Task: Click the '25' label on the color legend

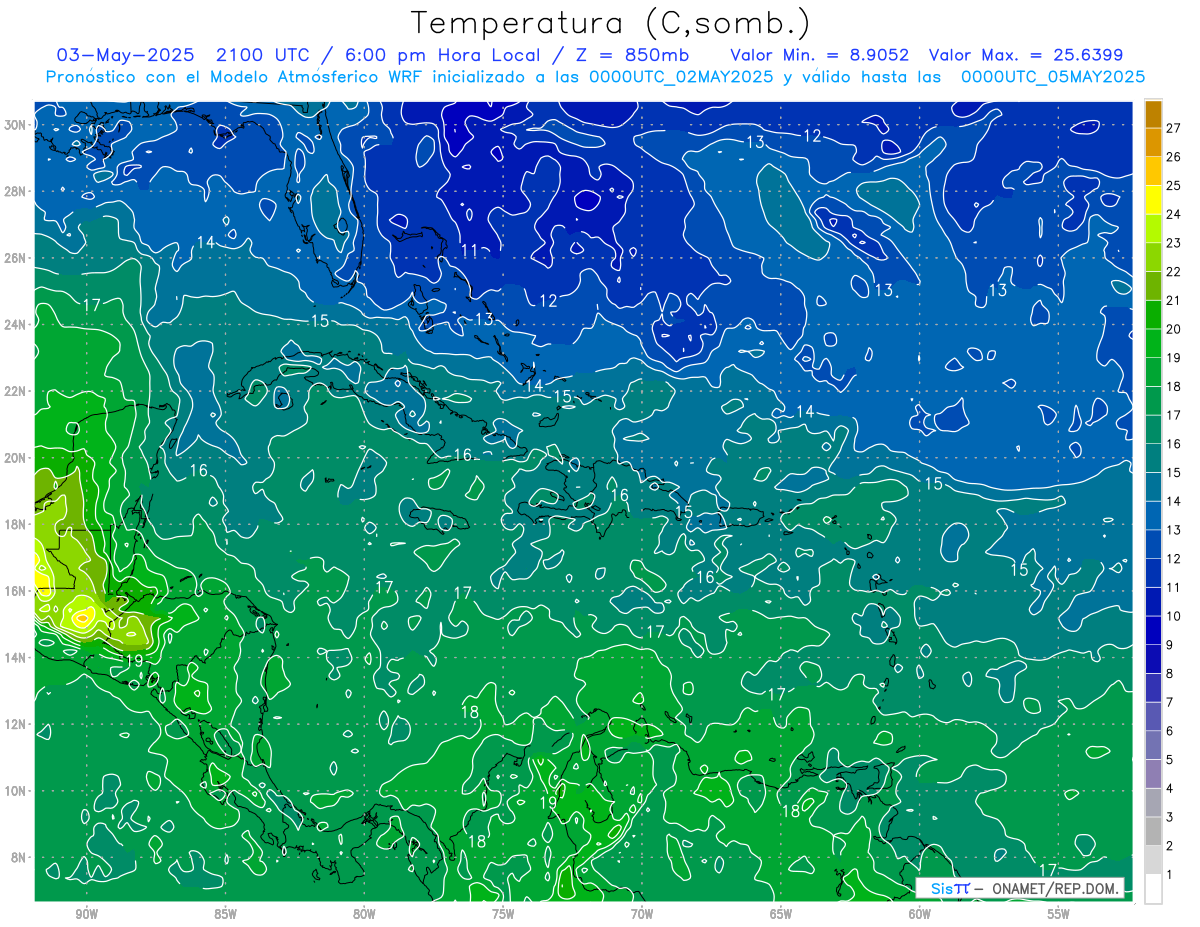Action: 1173,185
